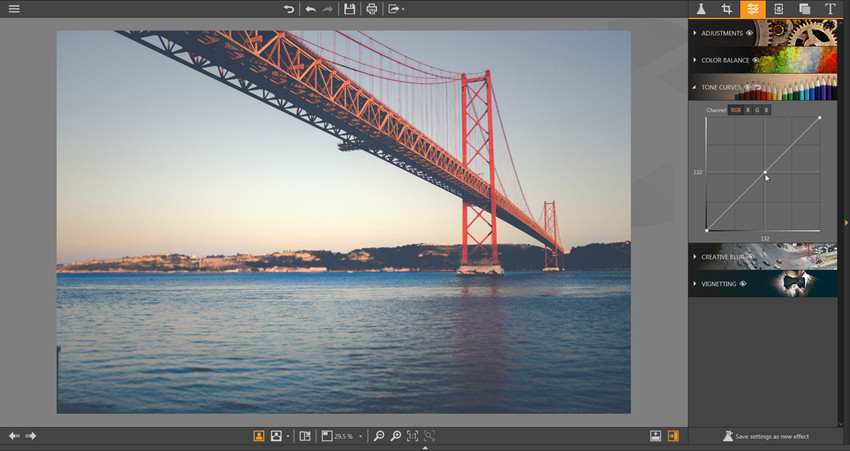
Task: Select the Adjustments sliders tab
Action: coord(752,9)
